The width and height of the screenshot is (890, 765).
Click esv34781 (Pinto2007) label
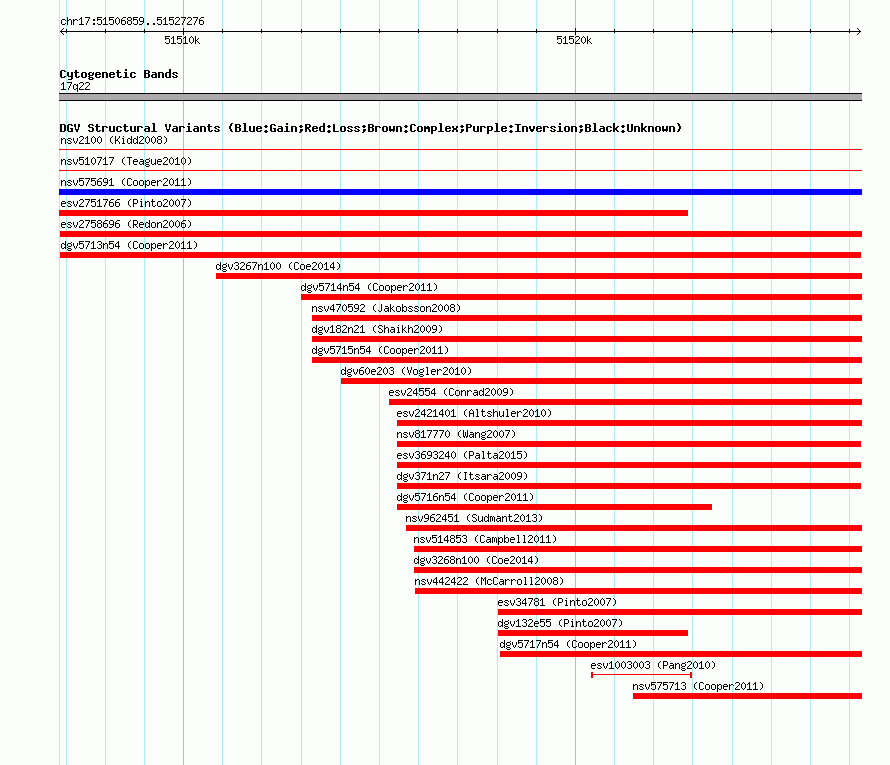[557, 602]
